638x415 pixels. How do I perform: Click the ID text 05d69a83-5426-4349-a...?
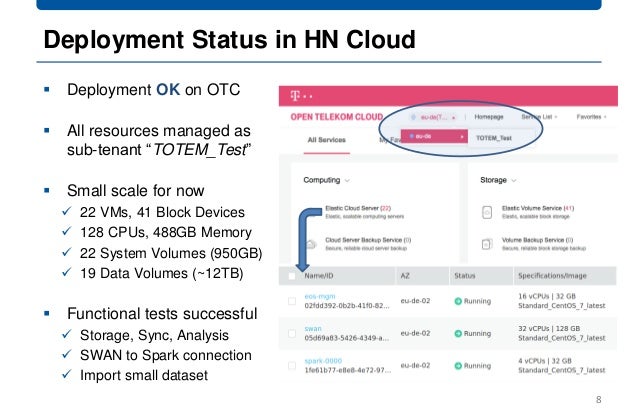pos(347,338)
